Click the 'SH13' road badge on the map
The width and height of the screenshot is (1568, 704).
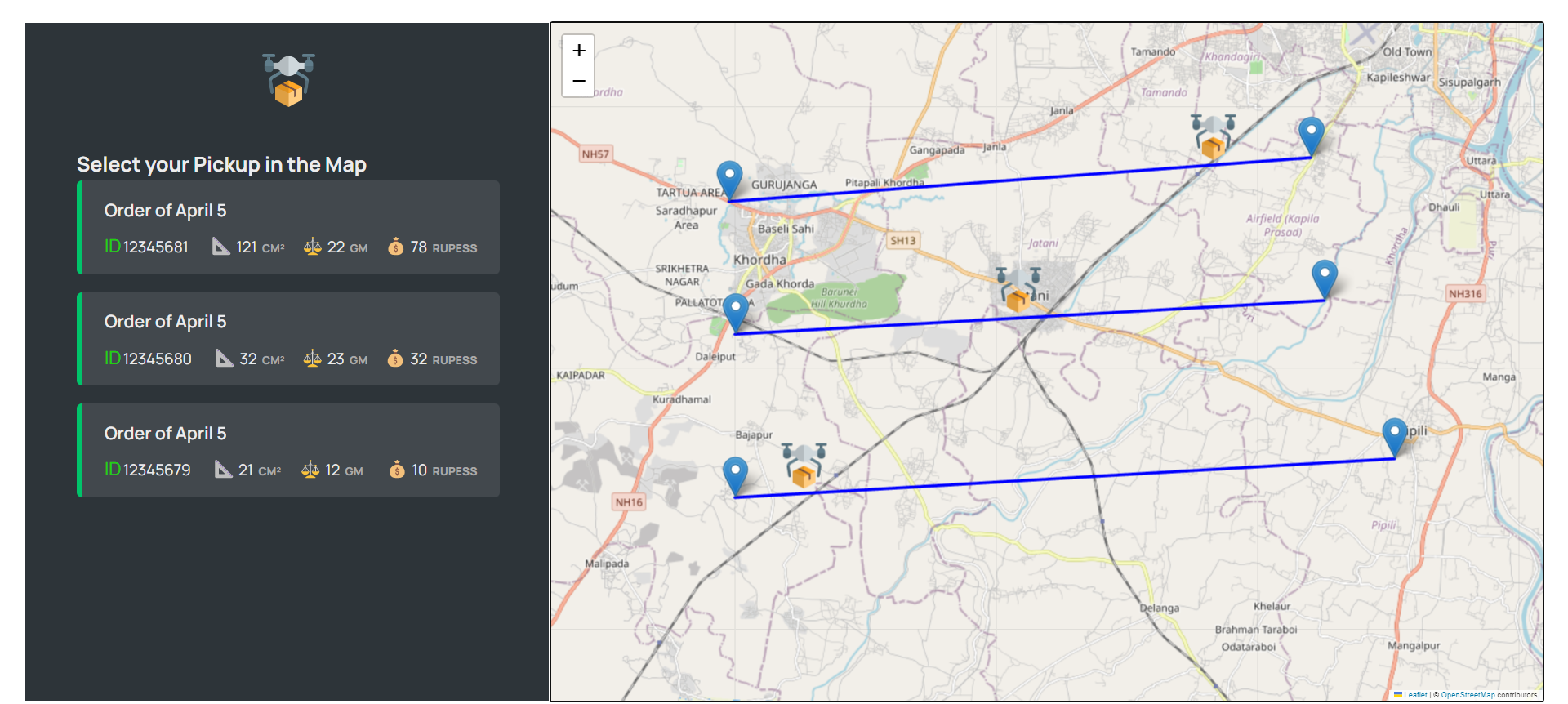click(x=902, y=241)
